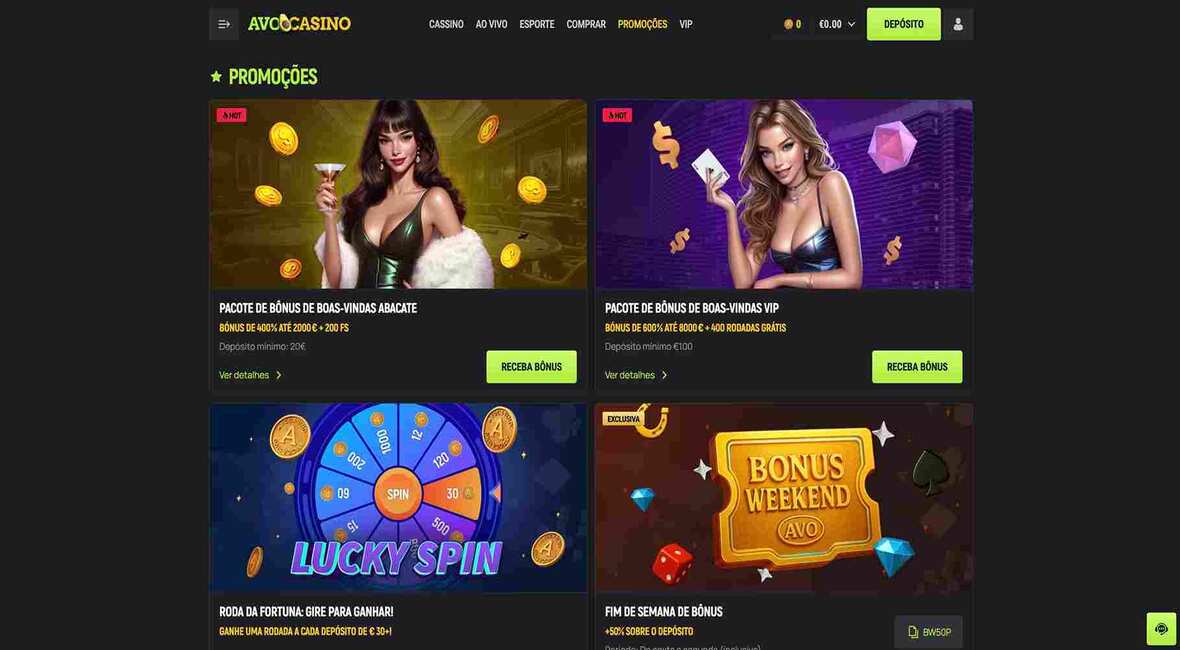Open the user profile icon

click(958, 24)
